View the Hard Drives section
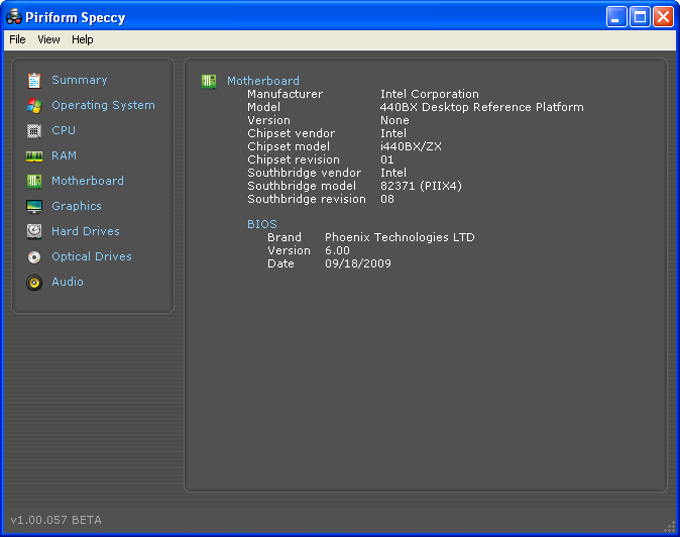The height and width of the screenshot is (537, 680). coord(85,231)
